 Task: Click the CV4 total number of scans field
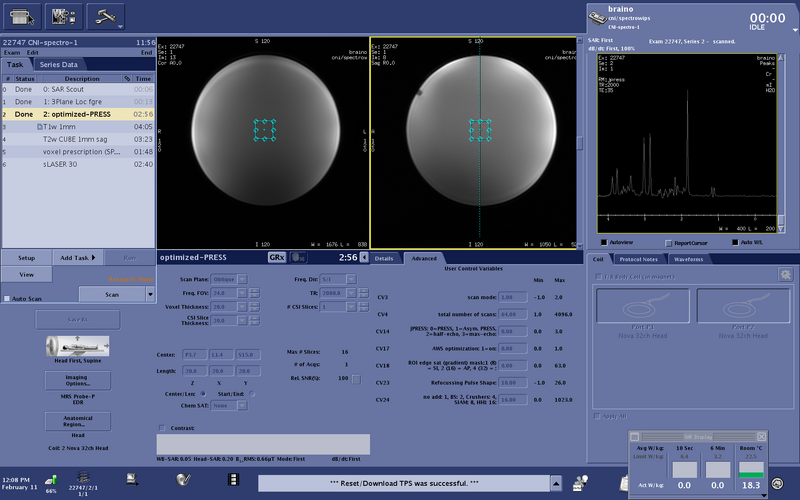tap(513, 314)
